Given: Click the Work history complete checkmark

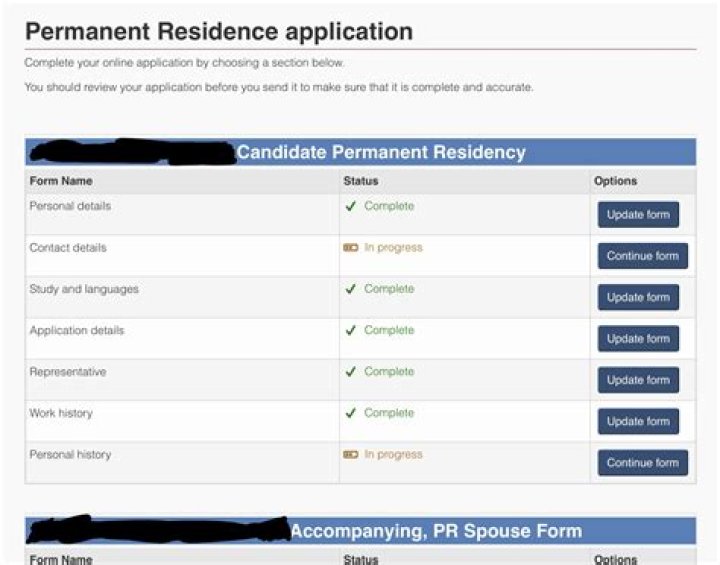Looking at the screenshot, I should pos(351,413).
